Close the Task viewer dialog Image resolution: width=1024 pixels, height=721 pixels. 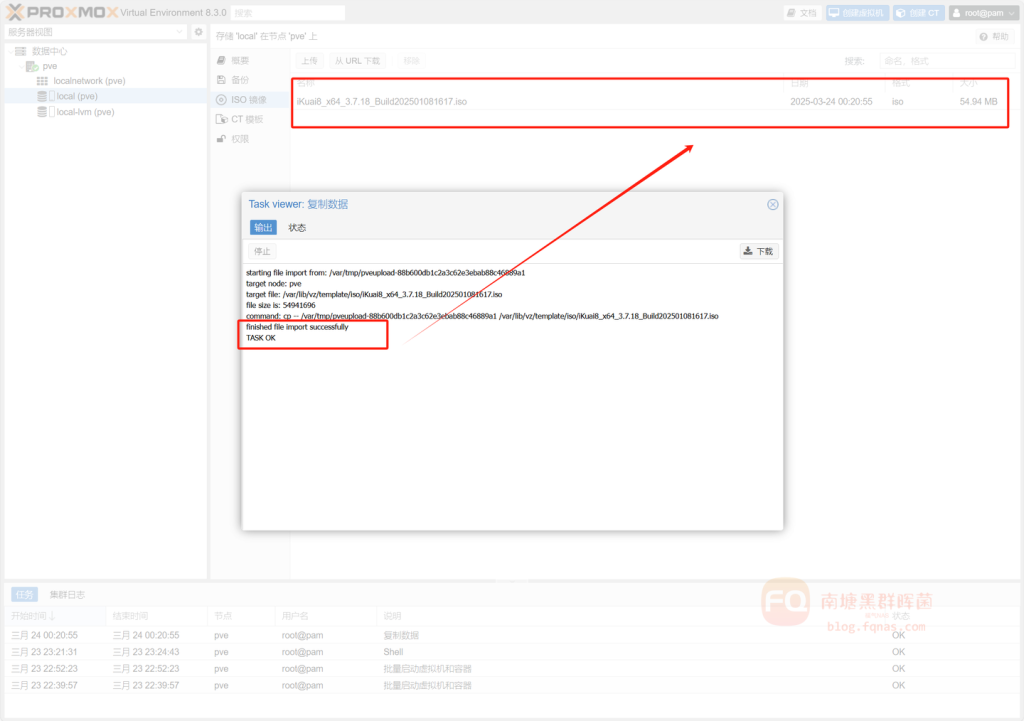[772, 204]
